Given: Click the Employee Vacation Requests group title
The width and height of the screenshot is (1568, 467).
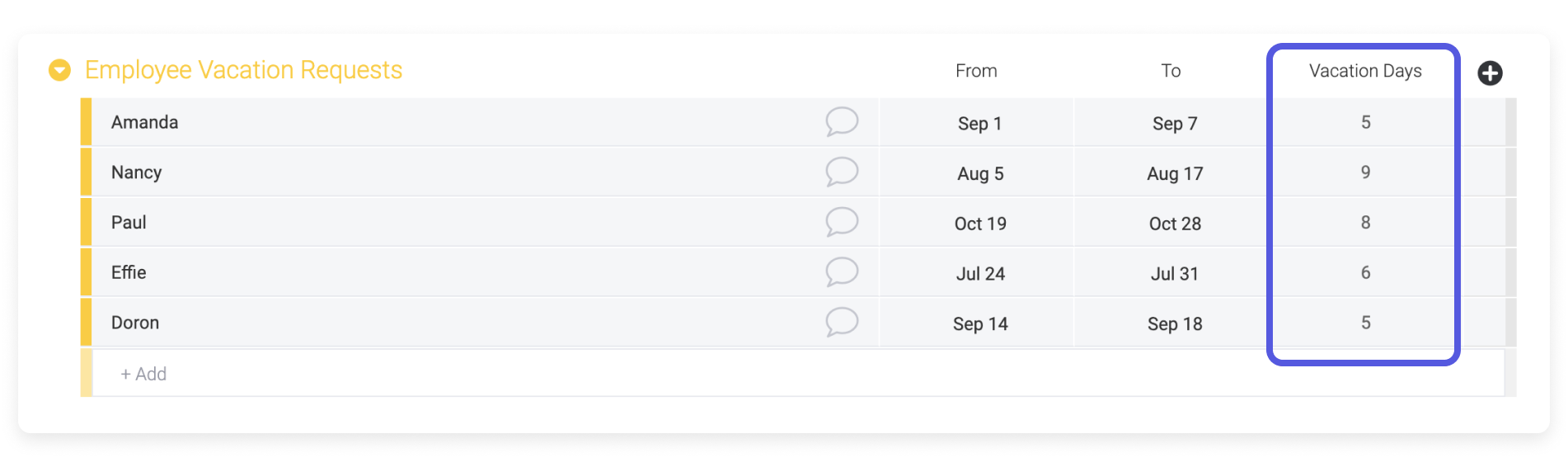Looking at the screenshot, I should (243, 70).
